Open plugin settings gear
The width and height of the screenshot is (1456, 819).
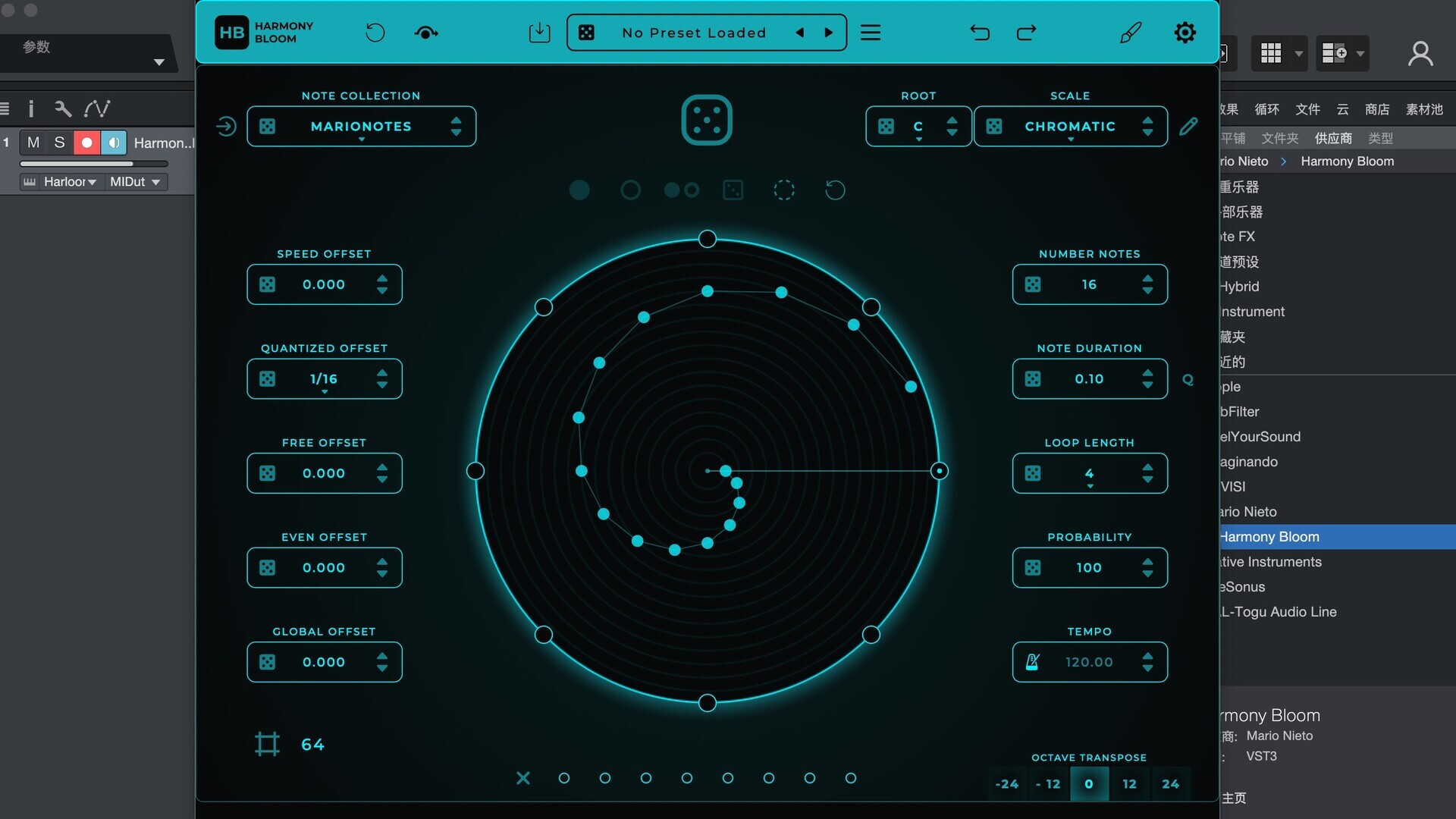tap(1185, 33)
